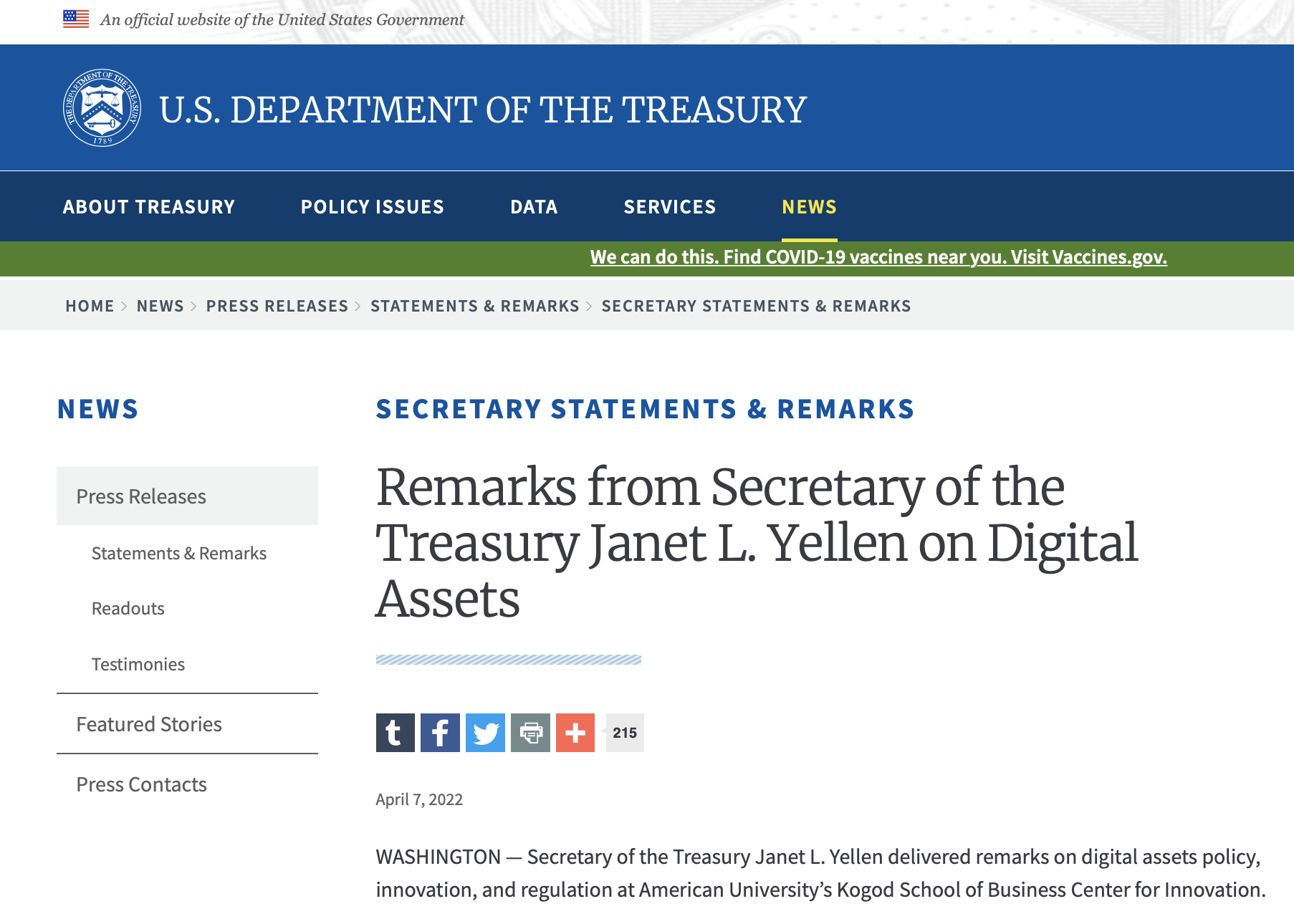The image size is (1294, 924).
Task: Go to Home in the breadcrumb
Action: (90, 307)
